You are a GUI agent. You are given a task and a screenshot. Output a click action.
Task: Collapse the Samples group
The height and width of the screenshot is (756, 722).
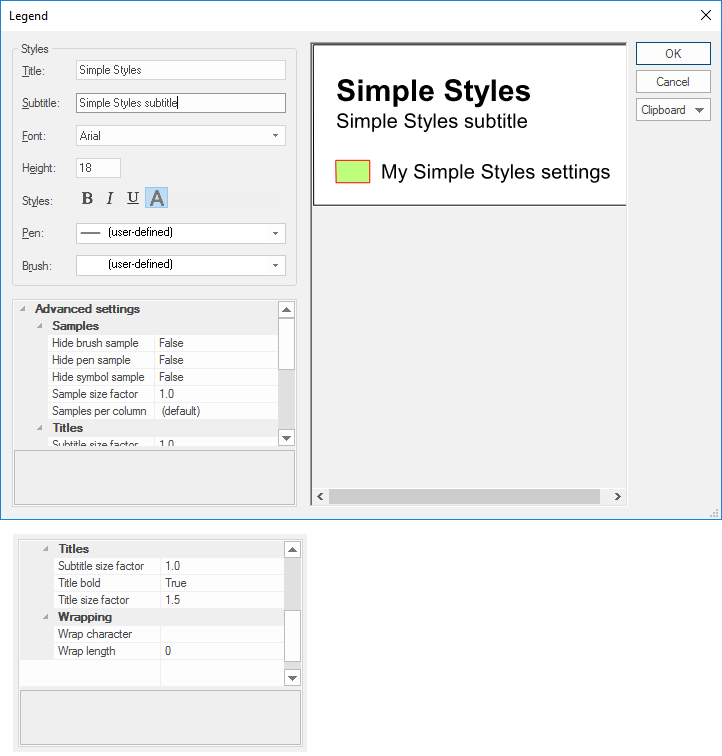[40, 326]
